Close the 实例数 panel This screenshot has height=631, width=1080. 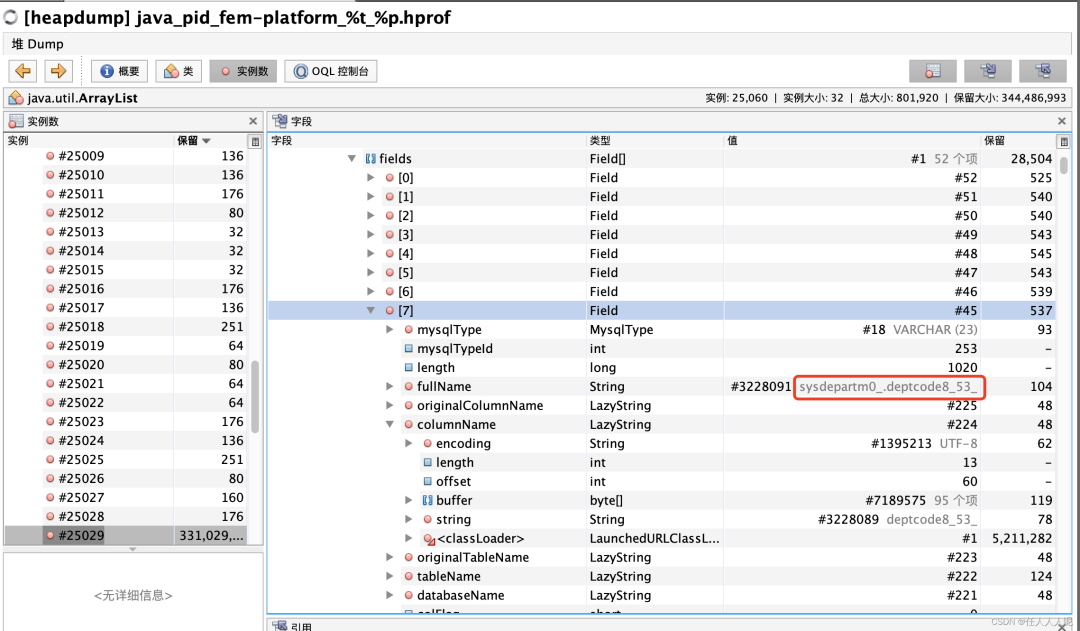(253, 121)
